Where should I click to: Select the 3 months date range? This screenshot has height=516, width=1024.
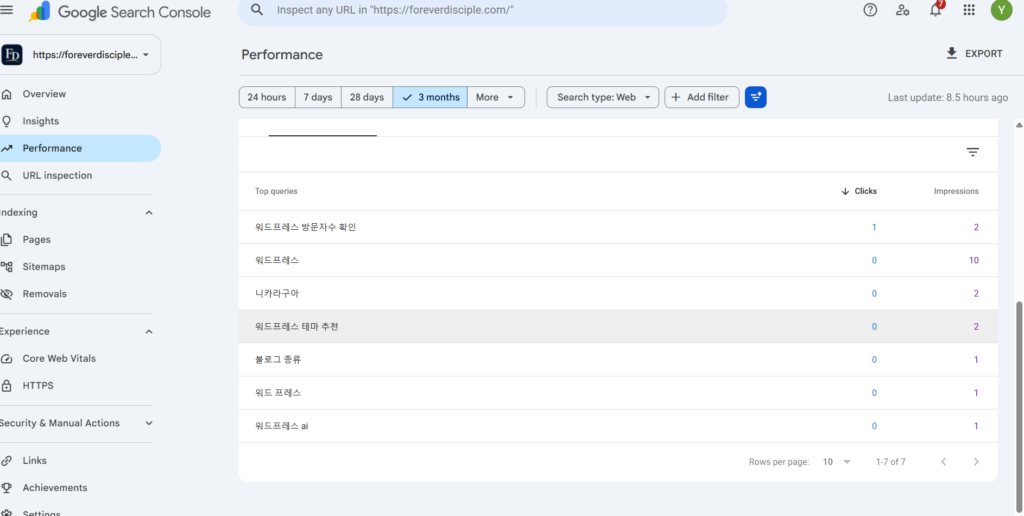(430, 97)
